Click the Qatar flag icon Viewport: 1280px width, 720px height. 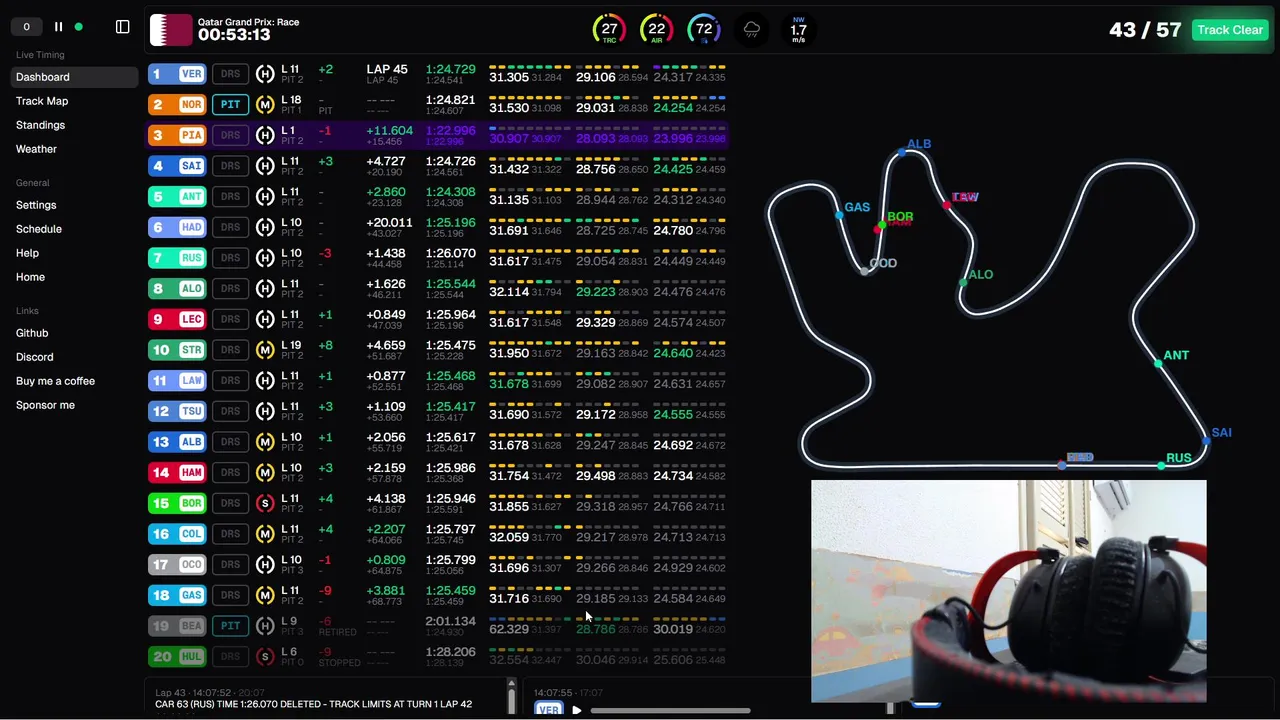pos(170,29)
